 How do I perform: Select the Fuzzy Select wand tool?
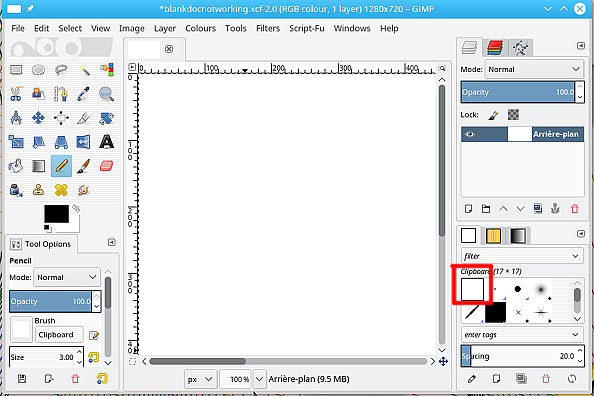click(x=84, y=70)
